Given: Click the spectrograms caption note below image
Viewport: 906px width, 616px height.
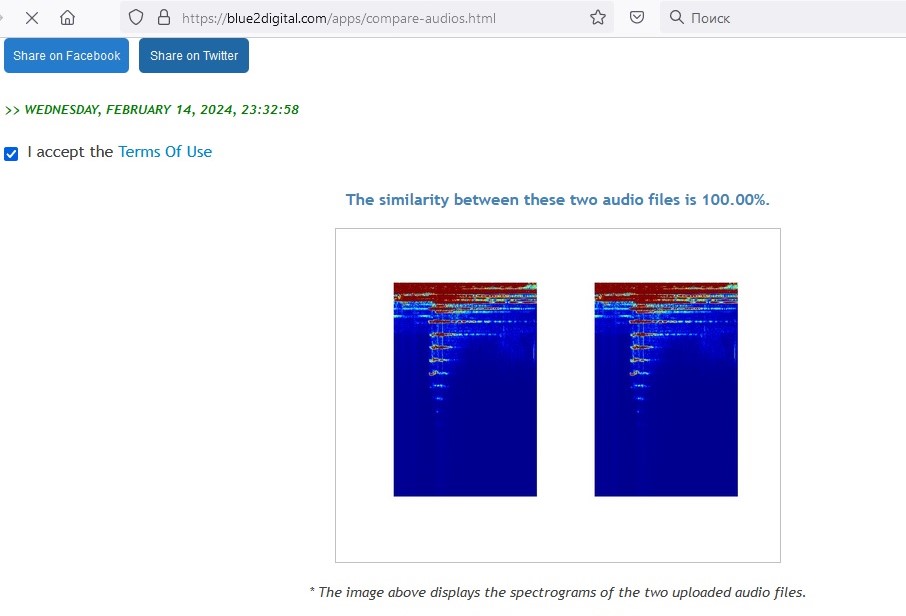Looking at the screenshot, I should tap(558, 592).
